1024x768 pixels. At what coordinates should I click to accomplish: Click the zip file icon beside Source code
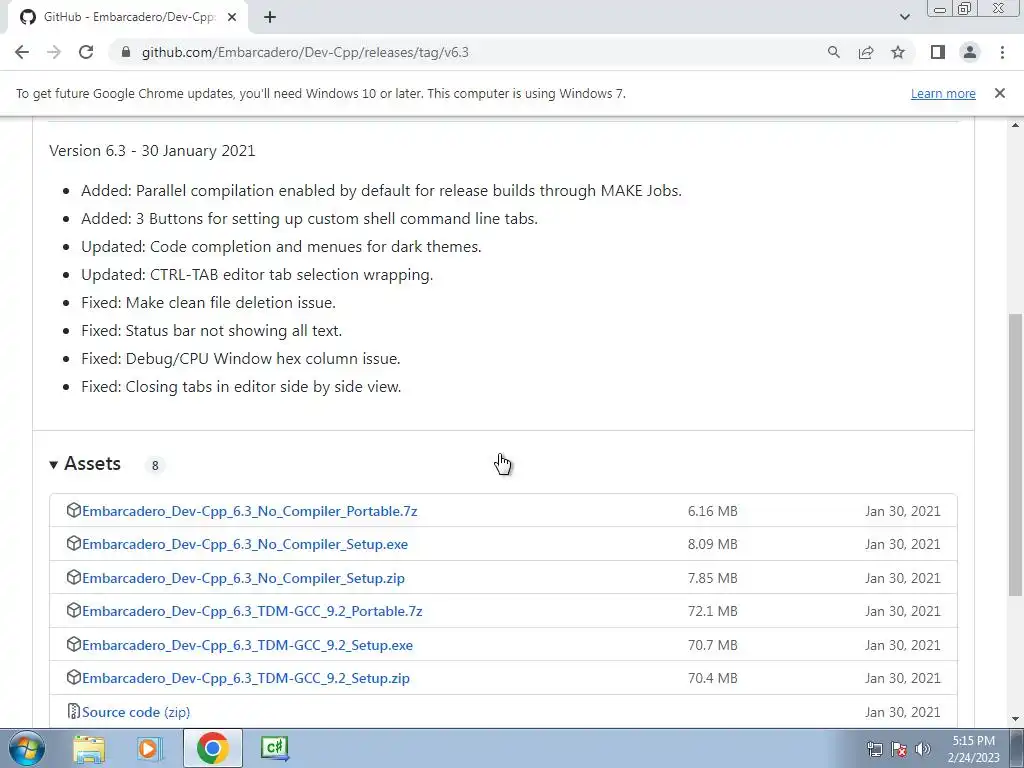coord(74,711)
